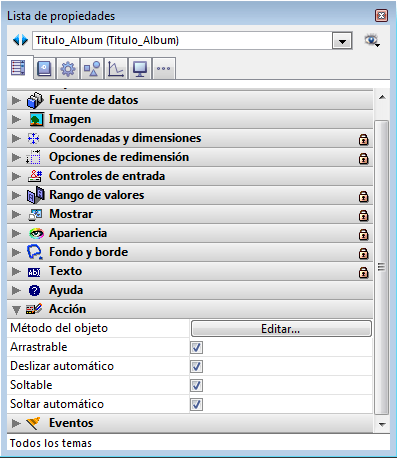The image size is (397, 458).
Task: Expand Opciones de redimensión section
Action: click(16, 157)
